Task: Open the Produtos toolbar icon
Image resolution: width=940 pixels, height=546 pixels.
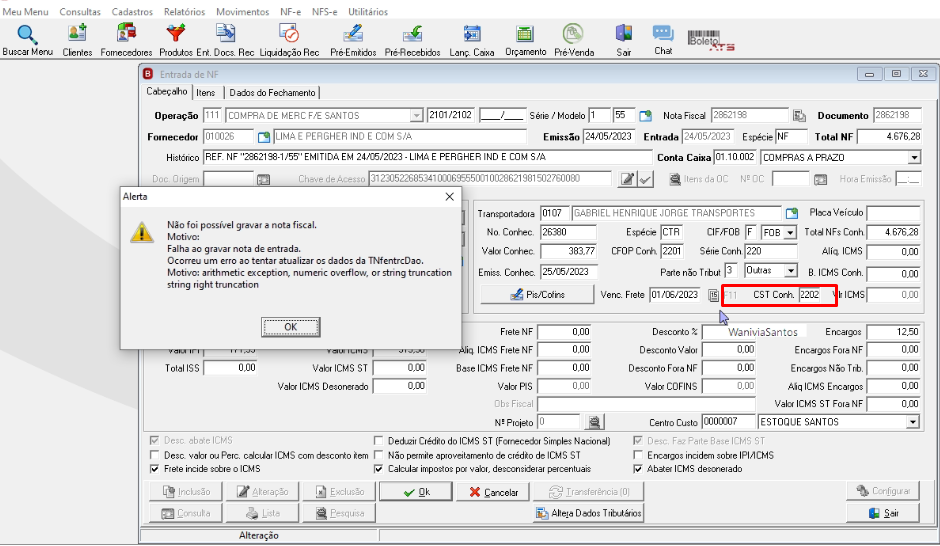Action: coord(176,34)
